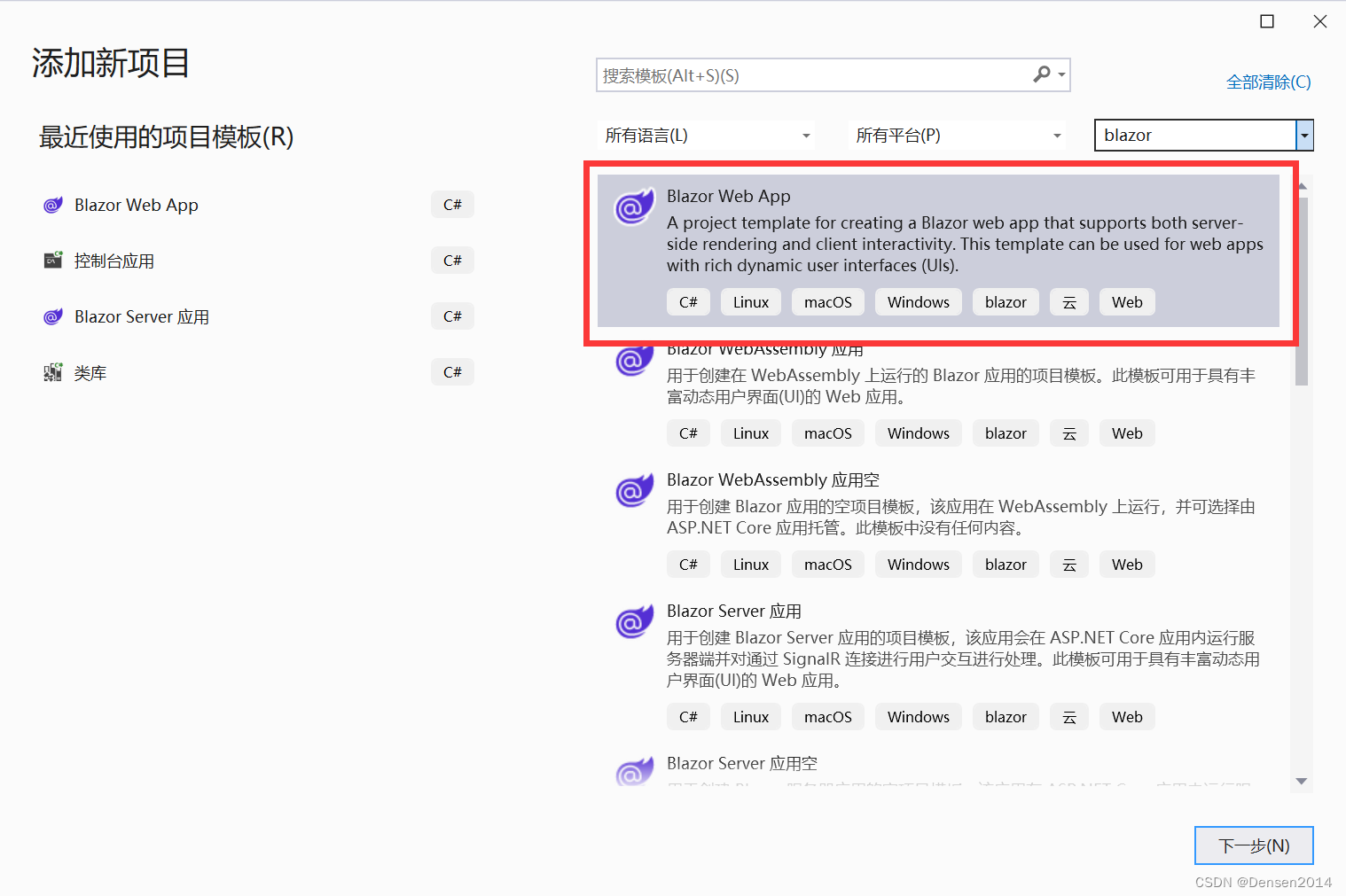Click the search history dropdown arrow beside magnifier
The width and height of the screenshot is (1346, 896).
1061,75
